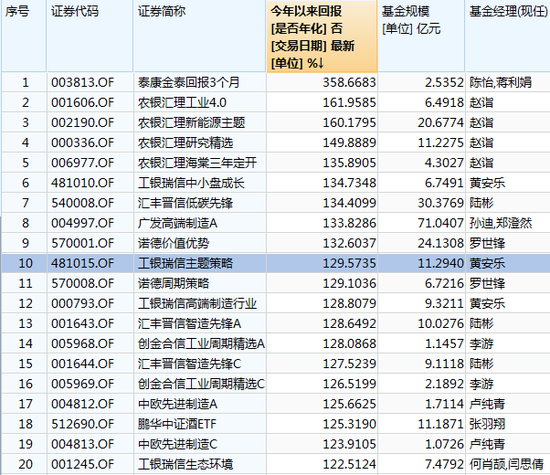Select fund code 481010.OF
Viewport: 550px width, 475px height.
[83, 183]
